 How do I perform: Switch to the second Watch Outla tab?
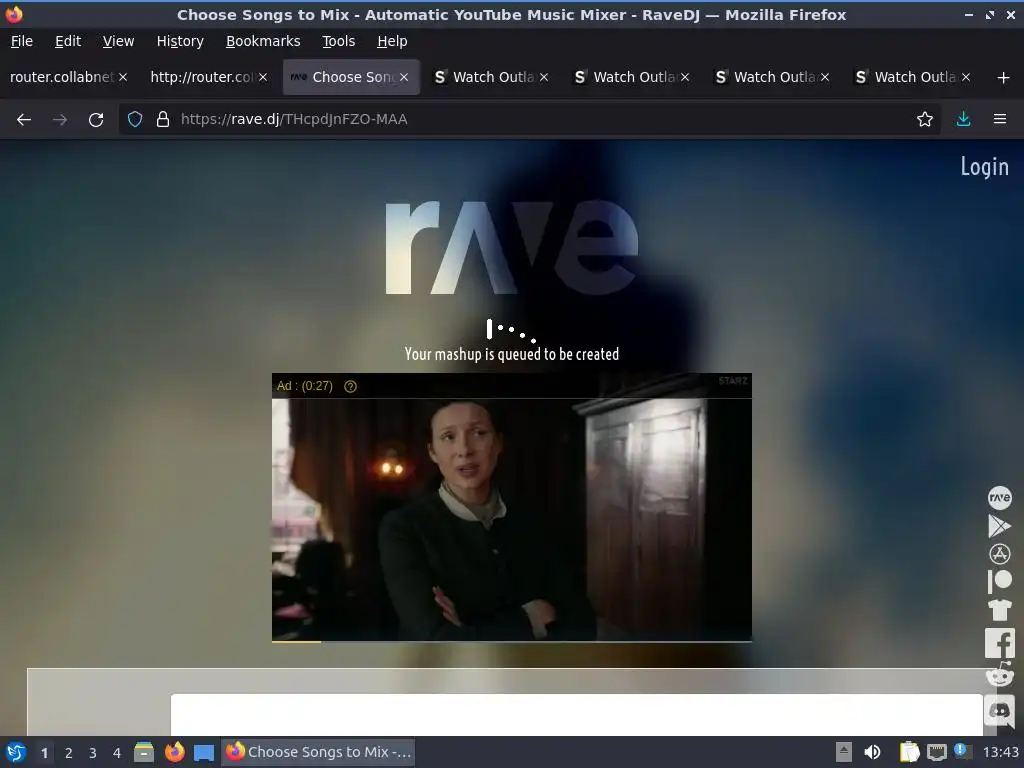tap(633, 77)
